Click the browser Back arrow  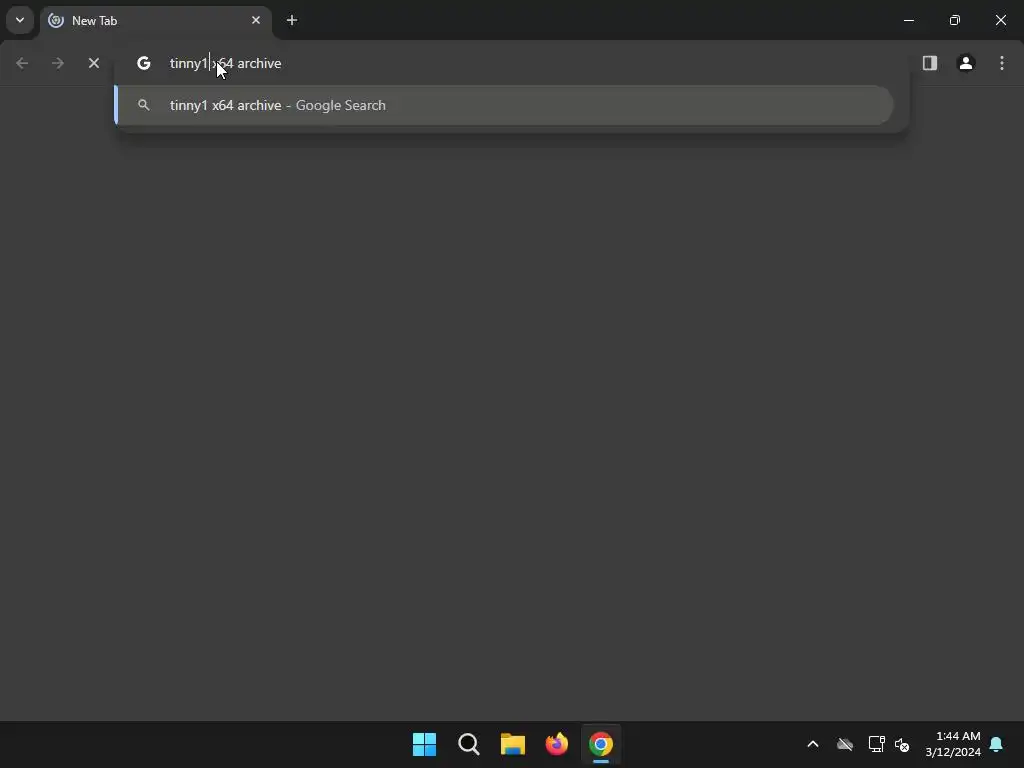(x=22, y=63)
